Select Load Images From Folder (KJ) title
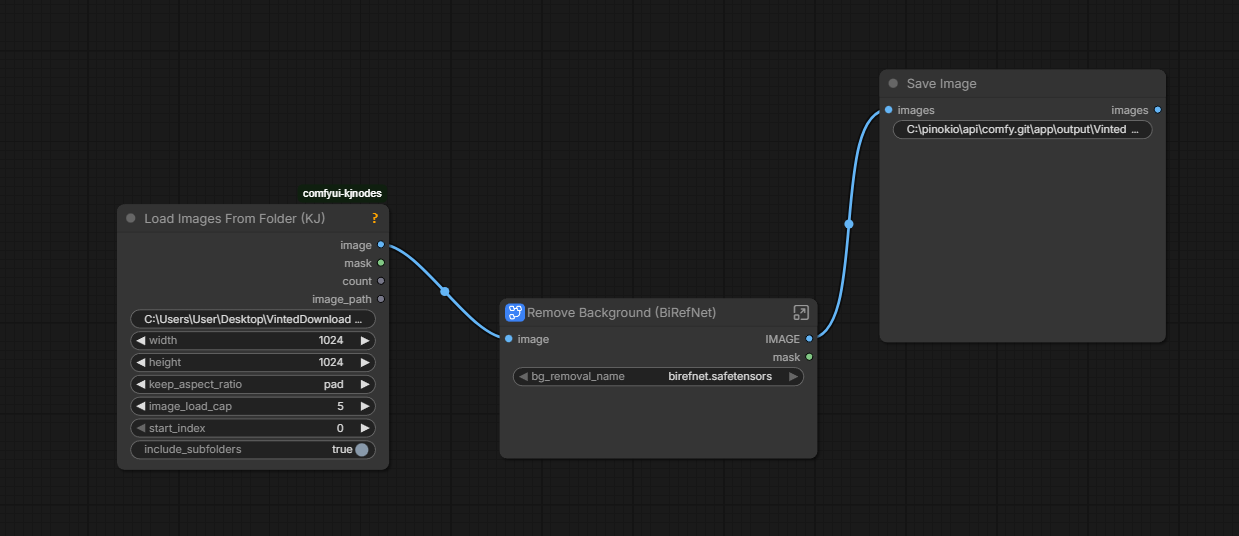Screen dimensions: 1239x536 click(x=234, y=218)
